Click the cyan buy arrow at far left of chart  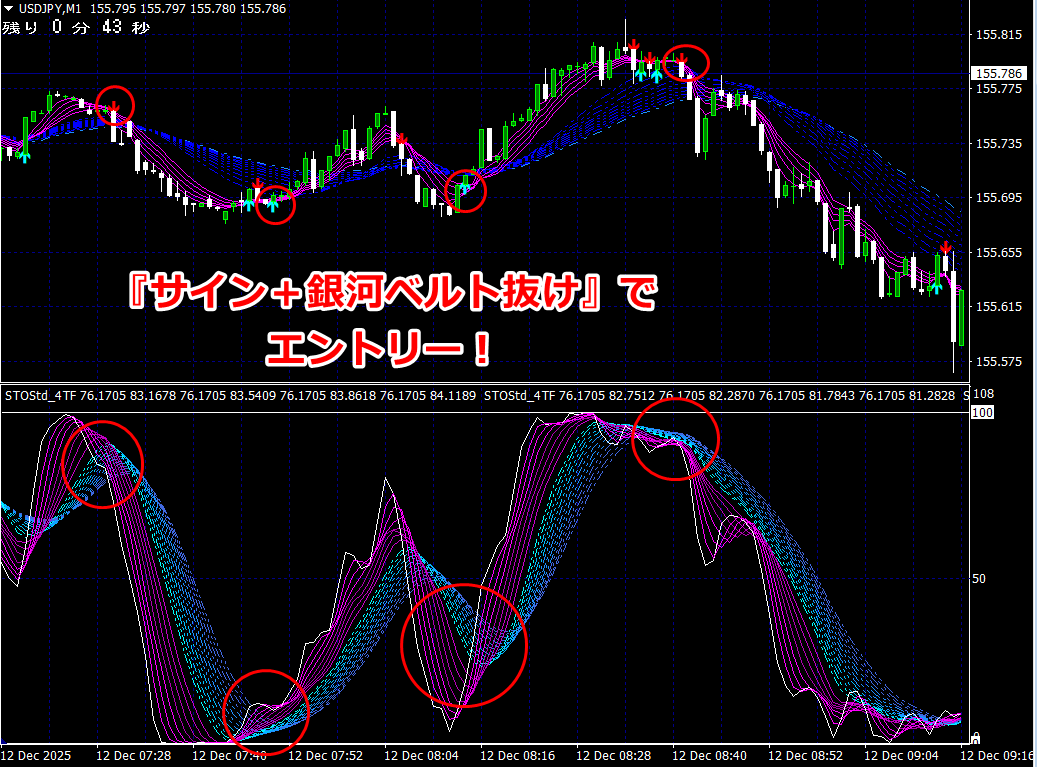[25, 154]
